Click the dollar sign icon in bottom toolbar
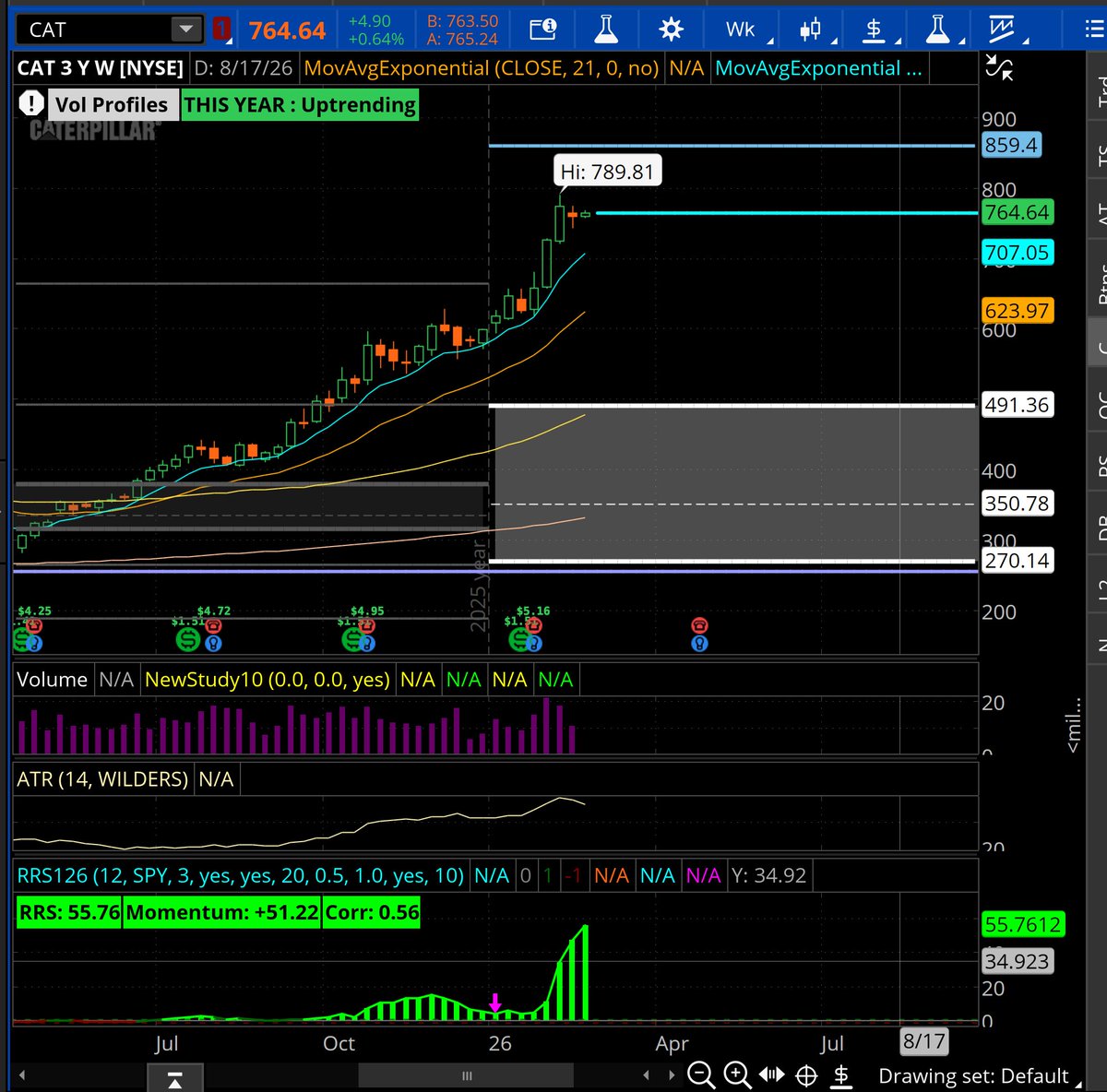Screen dimensions: 1107x1092 click(x=841, y=1075)
